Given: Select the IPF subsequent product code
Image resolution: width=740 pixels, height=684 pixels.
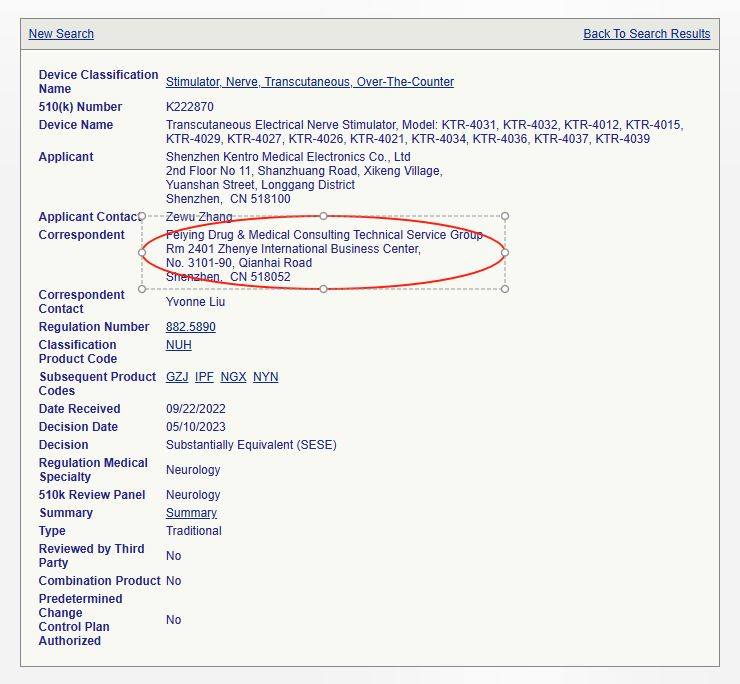Looking at the screenshot, I should point(204,377).
